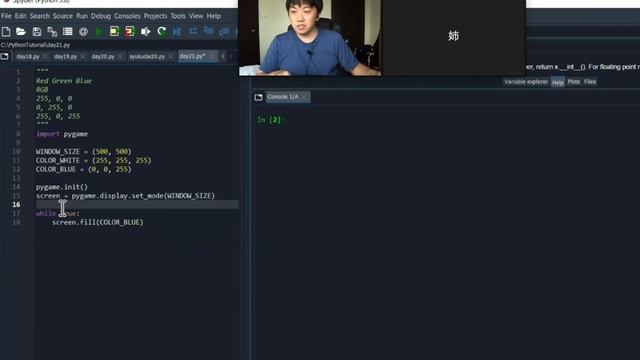Click the COLOR_WHITE = (255, 255, 255) line

tap(93, 160)
